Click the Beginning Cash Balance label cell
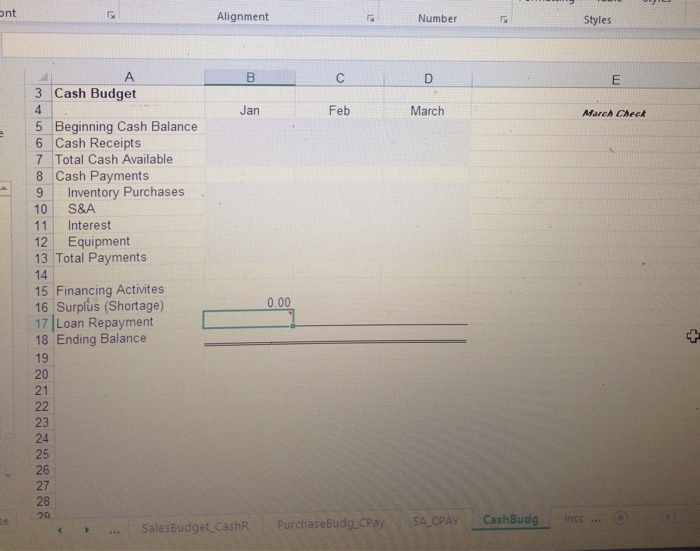This screenshot has width=700, height=551. [x=126, y=126]
